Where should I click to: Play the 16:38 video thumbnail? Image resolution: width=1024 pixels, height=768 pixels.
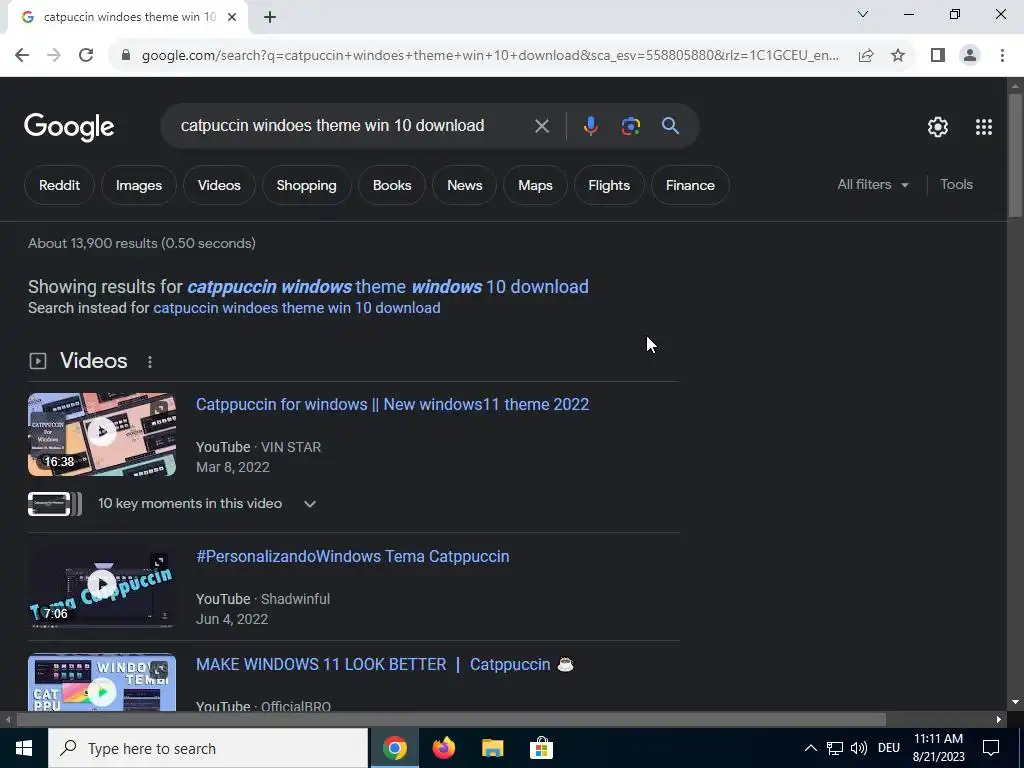coord(102,434)
